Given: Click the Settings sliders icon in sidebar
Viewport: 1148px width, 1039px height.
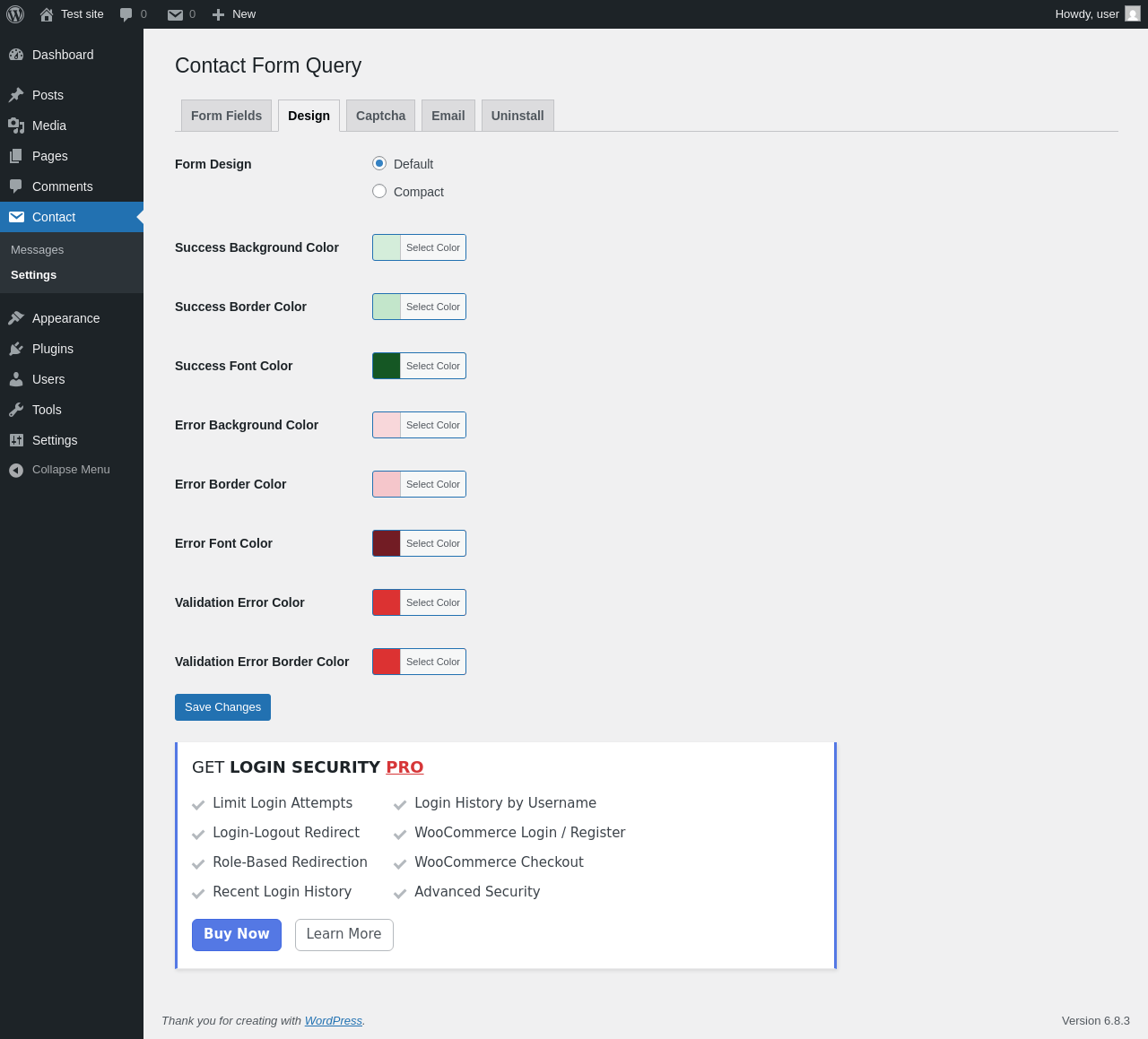Looking at the screenshot, I should click(x=16, y=440).
